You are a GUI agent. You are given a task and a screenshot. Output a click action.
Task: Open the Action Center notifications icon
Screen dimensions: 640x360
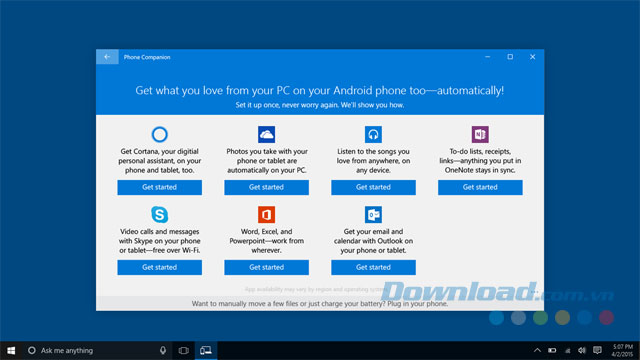[x=597, y=351]
